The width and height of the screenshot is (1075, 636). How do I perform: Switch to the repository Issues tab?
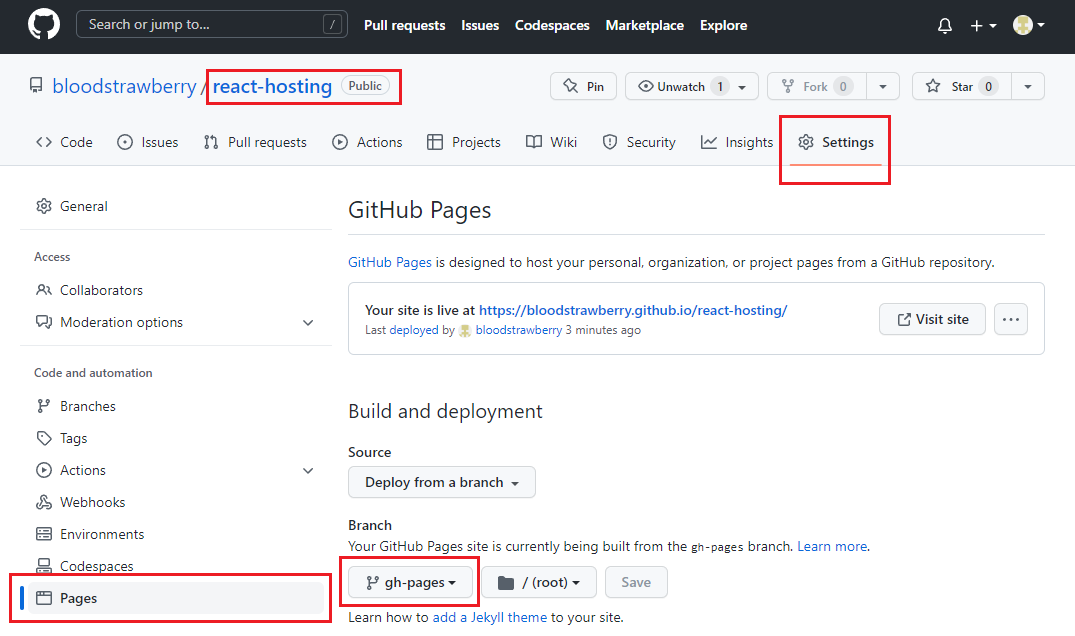147,142
